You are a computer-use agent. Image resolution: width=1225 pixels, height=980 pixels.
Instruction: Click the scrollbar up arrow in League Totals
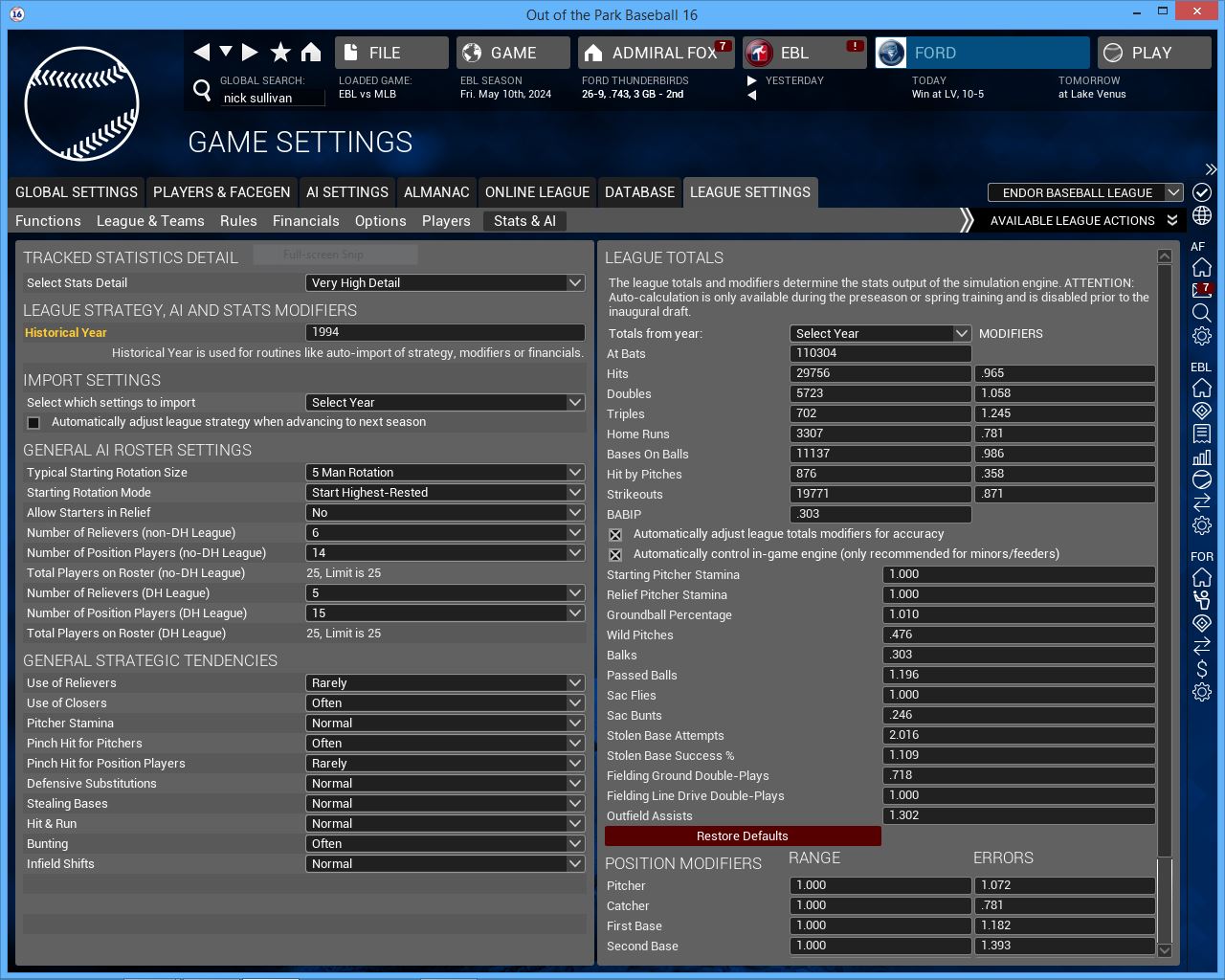1164,256
